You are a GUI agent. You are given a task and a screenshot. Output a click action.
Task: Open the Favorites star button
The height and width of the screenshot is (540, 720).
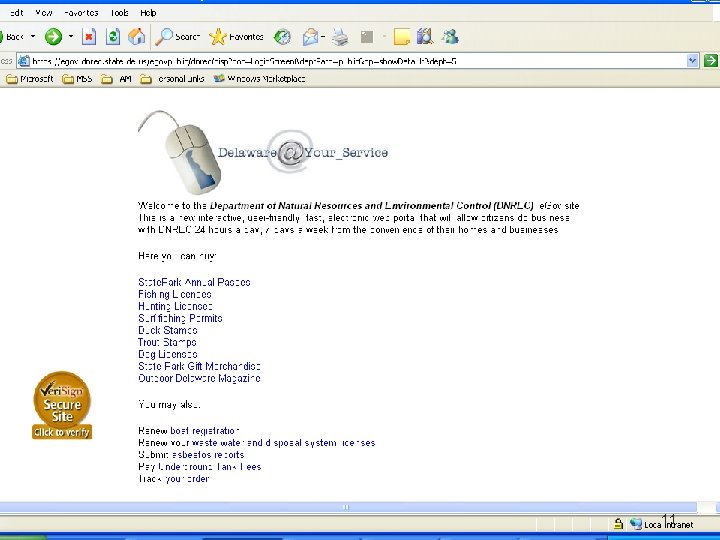point(236,37)
